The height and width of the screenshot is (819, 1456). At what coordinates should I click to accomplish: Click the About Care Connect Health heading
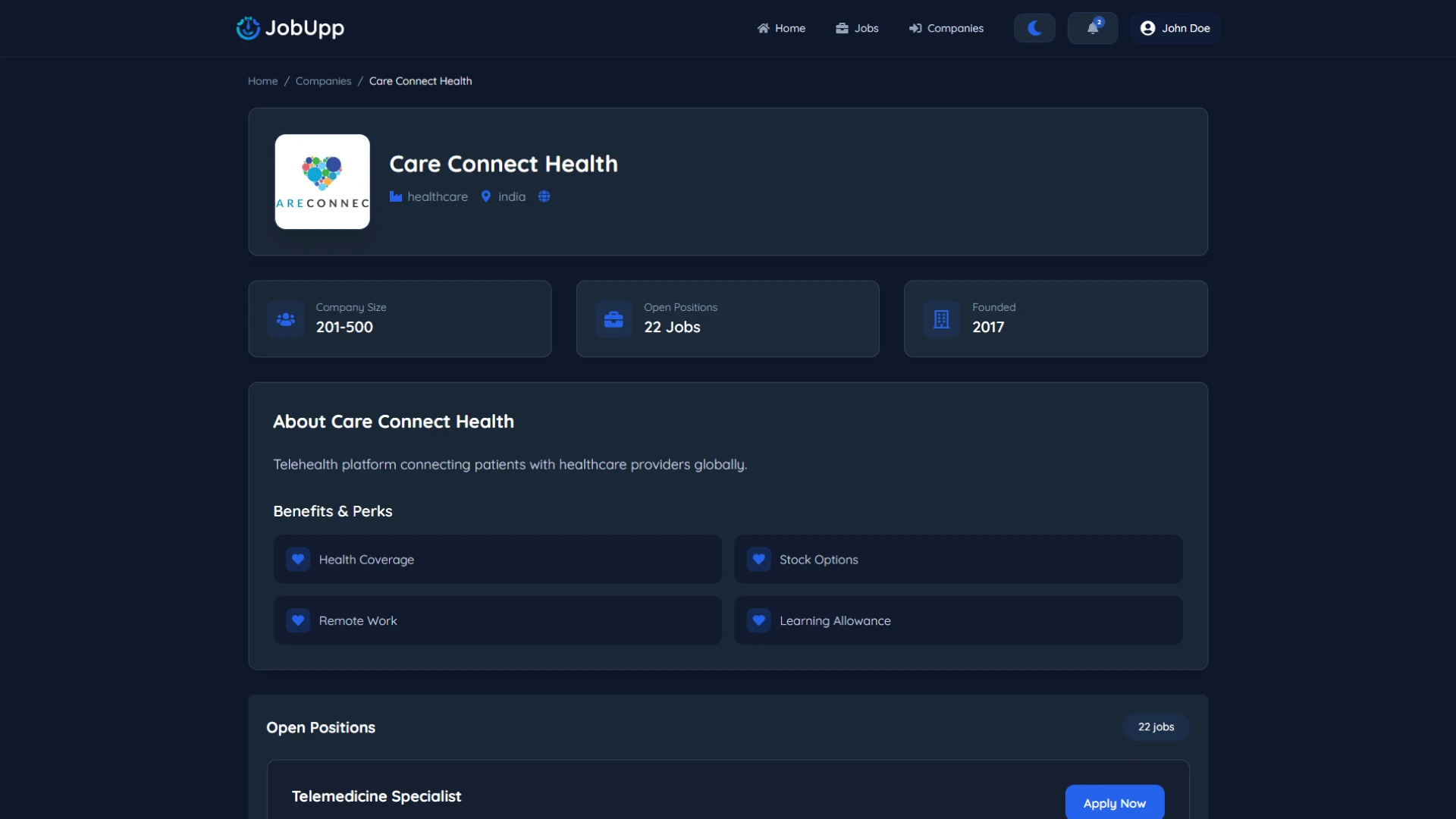(x=394, y=422)
